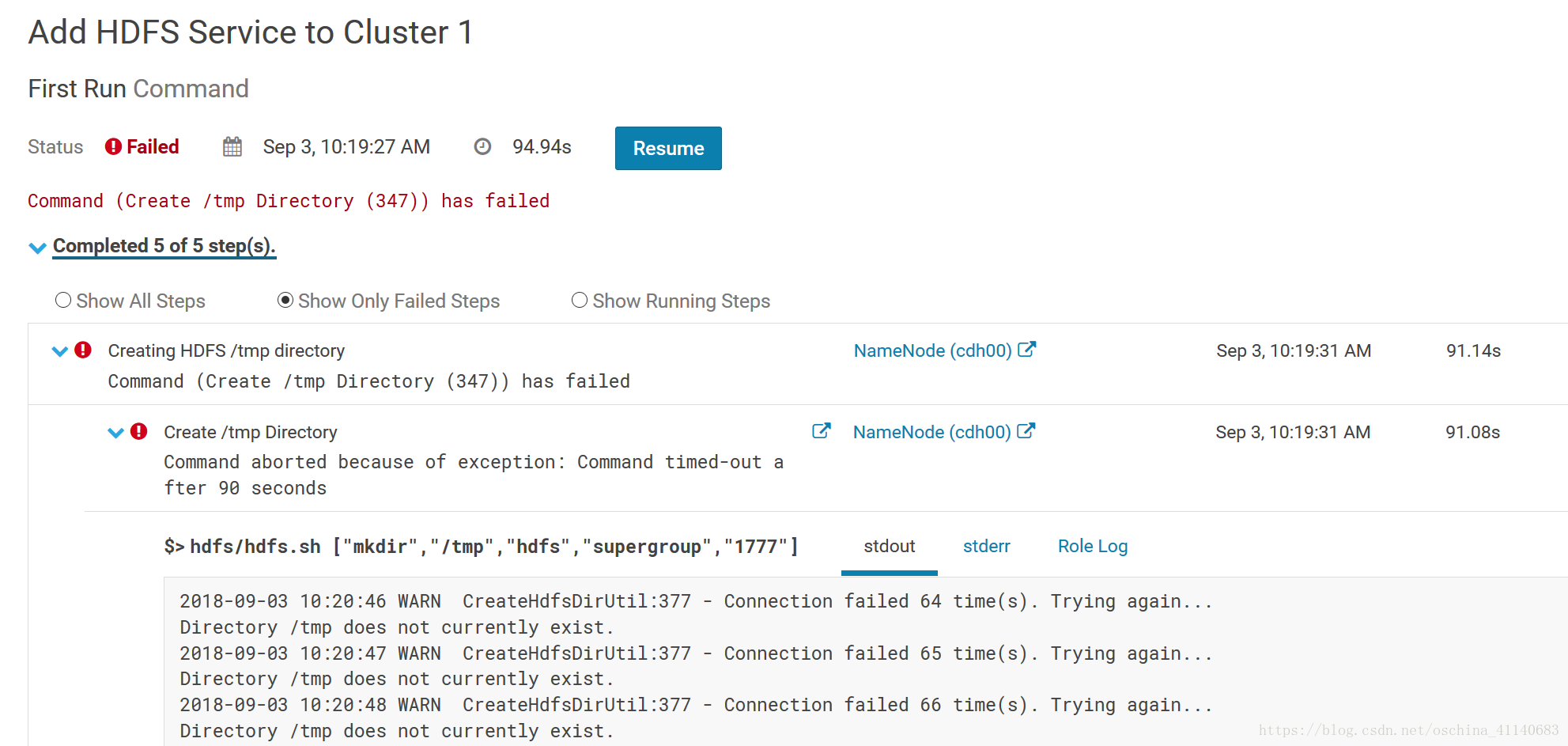Select the Show All Steps radio button
The image size is (1568, 746).
point(63,300)
